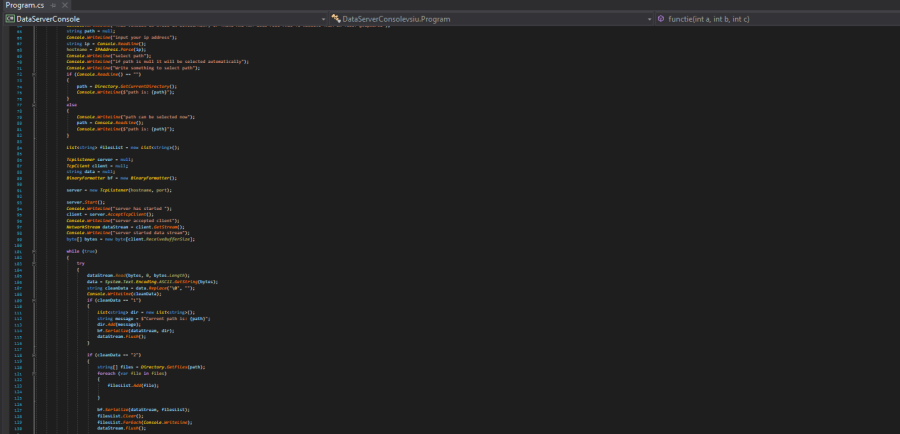Place cursor on "input your ip address" line
Image resolution: width=900 pixels, height=434 pixels.
coord(122,37)
